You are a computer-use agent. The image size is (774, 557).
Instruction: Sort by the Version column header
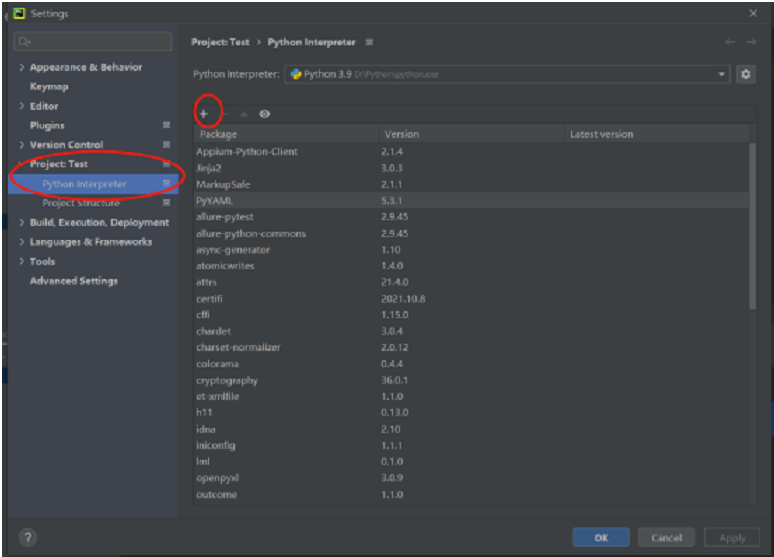pyautogui.click(x=471, y=134)
